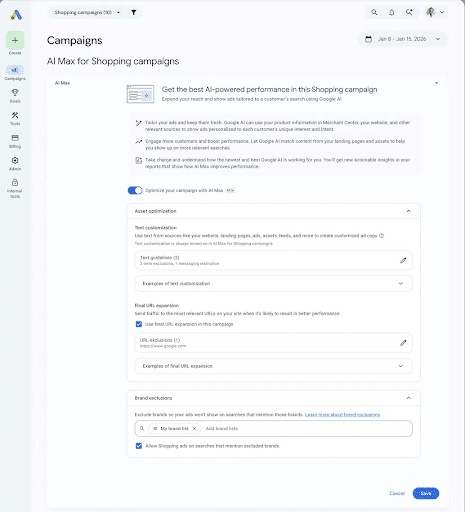Open account dropdown chevron

point(442,12)
